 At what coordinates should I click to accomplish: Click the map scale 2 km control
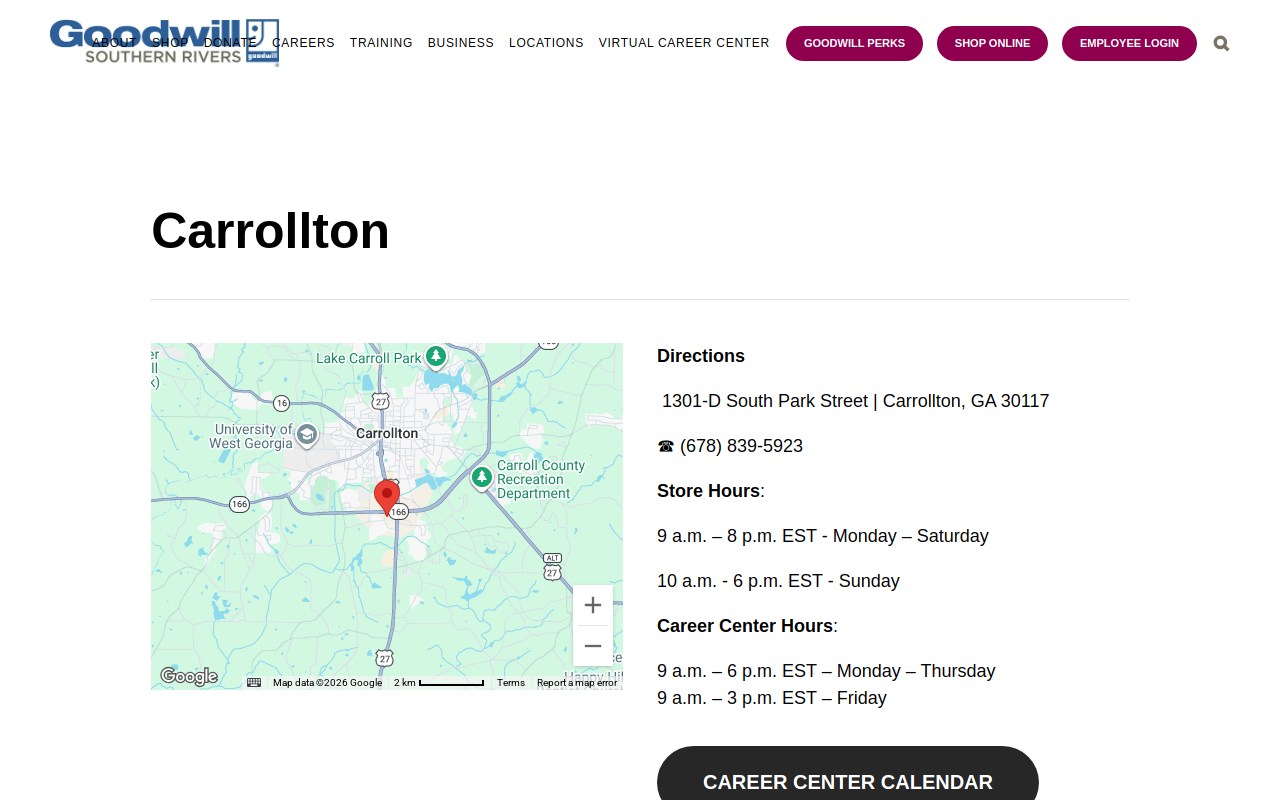(439, 683)
